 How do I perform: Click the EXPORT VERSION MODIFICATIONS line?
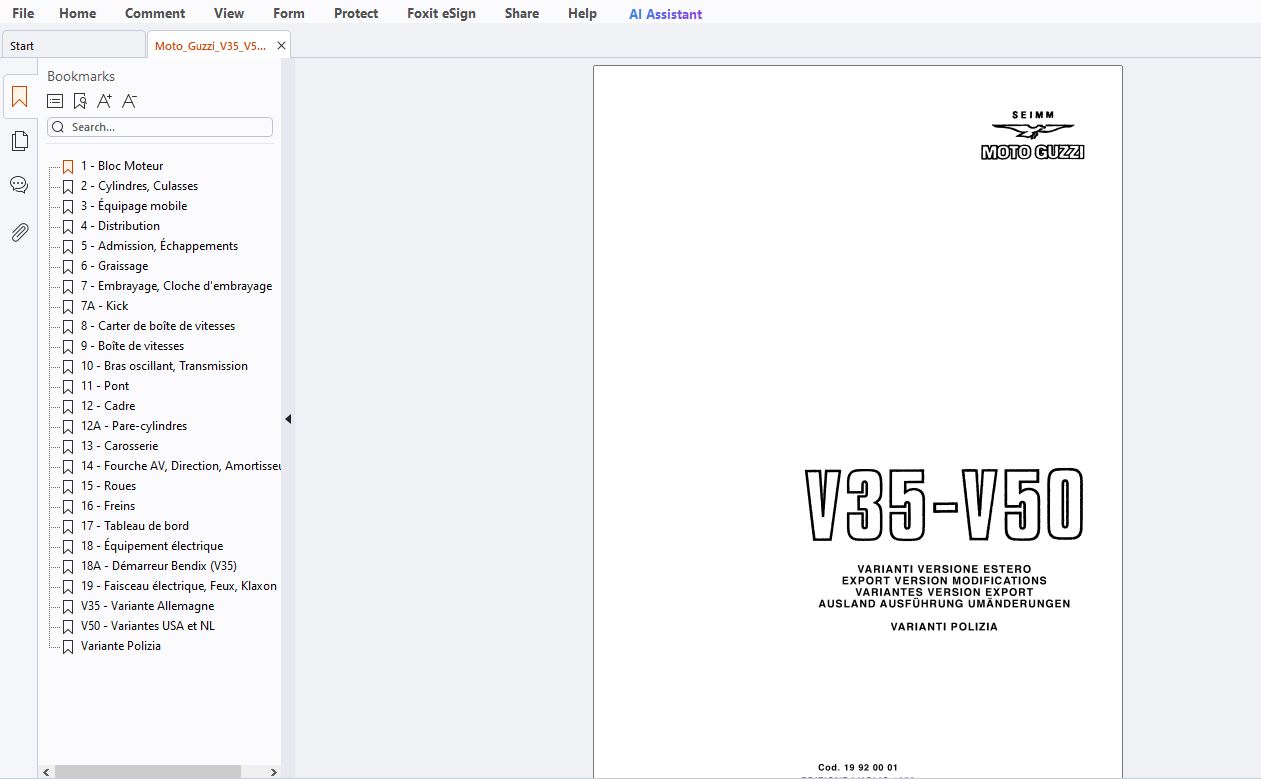(944, 580)
